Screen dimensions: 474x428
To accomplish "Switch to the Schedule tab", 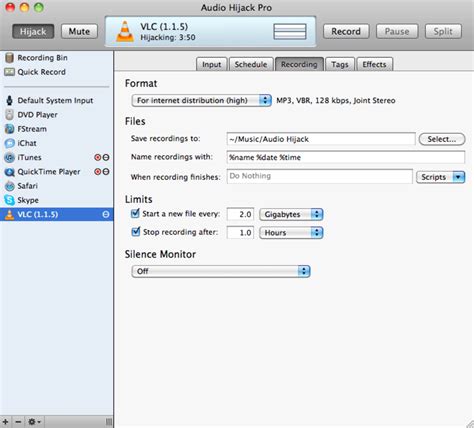I will tap(251, 64).
